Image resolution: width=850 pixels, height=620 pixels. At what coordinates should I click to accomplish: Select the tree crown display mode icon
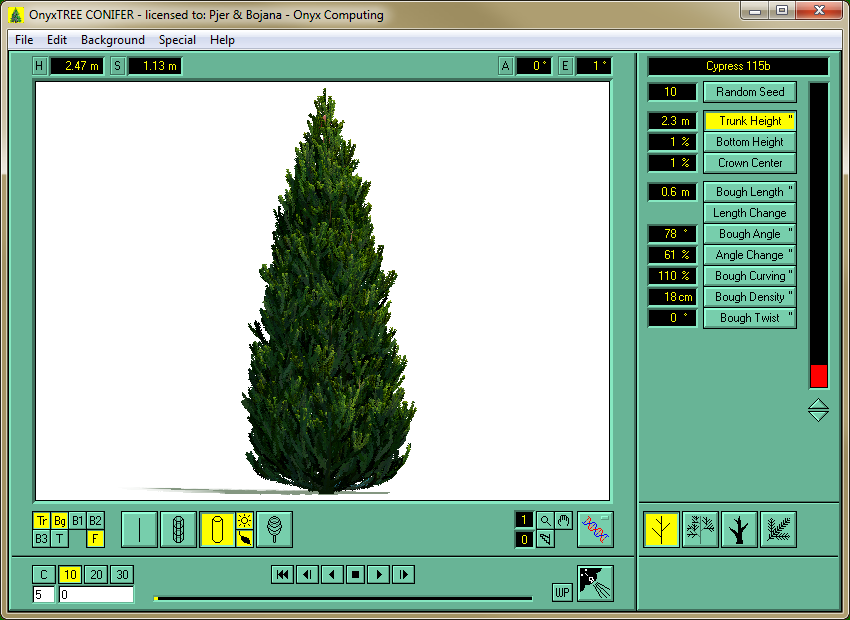(274, 529)
